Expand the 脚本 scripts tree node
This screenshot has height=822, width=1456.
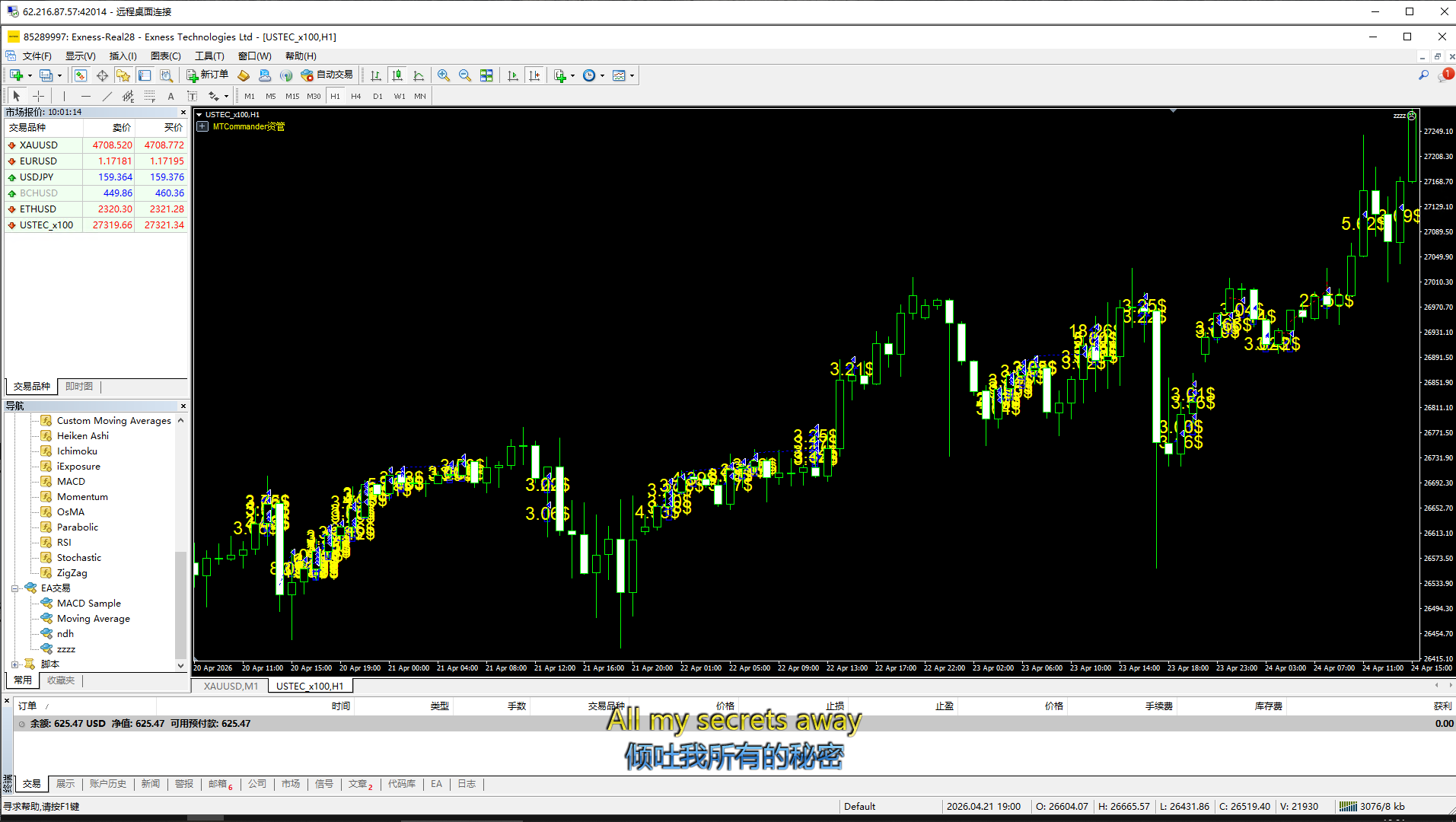[x=14, y=664]
